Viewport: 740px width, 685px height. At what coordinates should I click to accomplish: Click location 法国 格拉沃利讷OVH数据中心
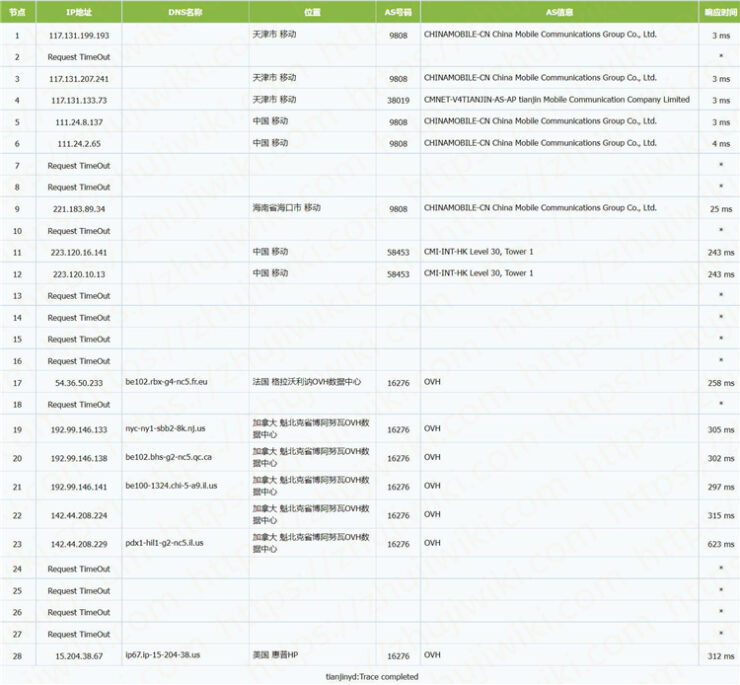307,381
